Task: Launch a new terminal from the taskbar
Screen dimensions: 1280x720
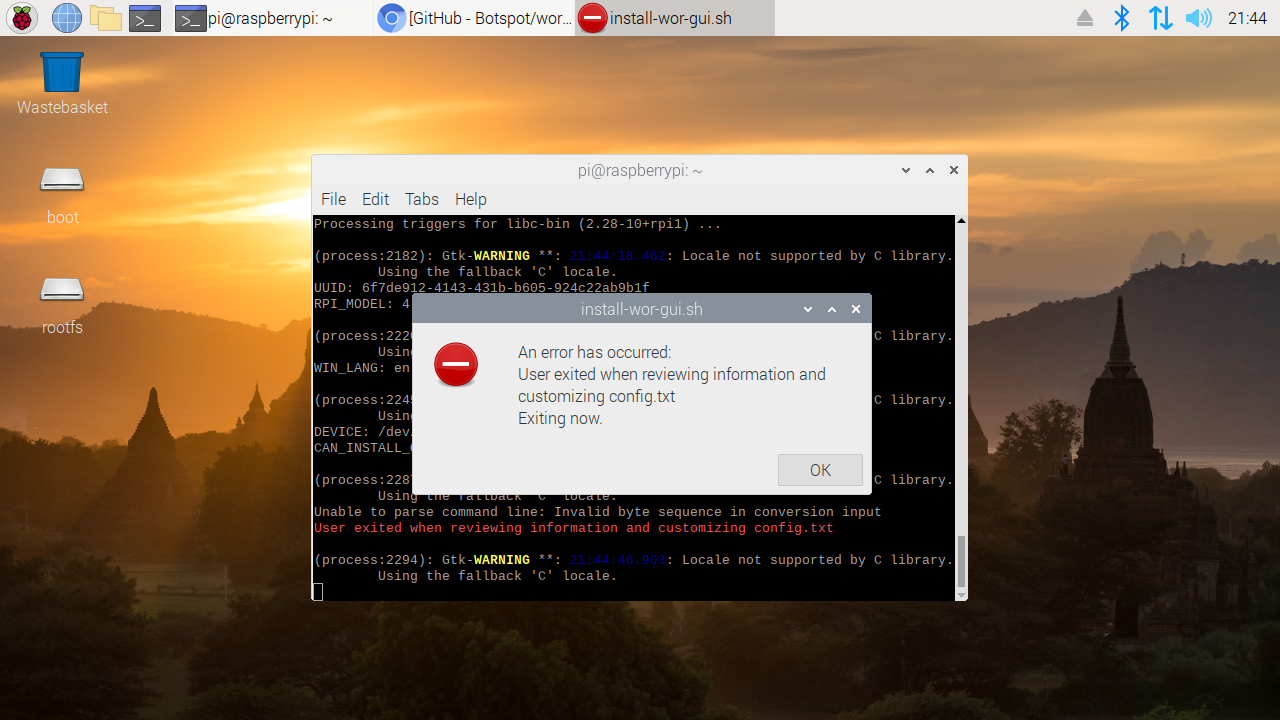Action: click(145, 17)
